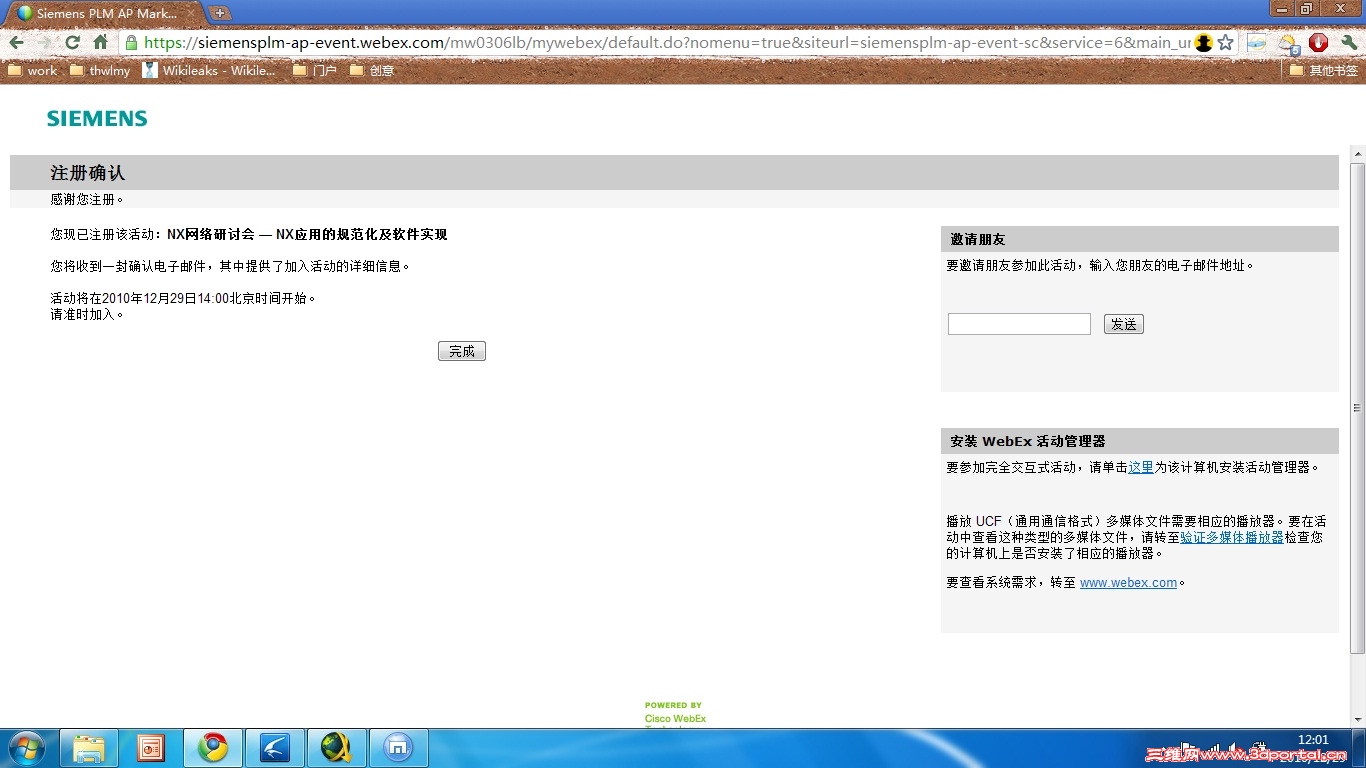Reload the page with the refresh icon

pyautogui.click(x=72, y=43)
